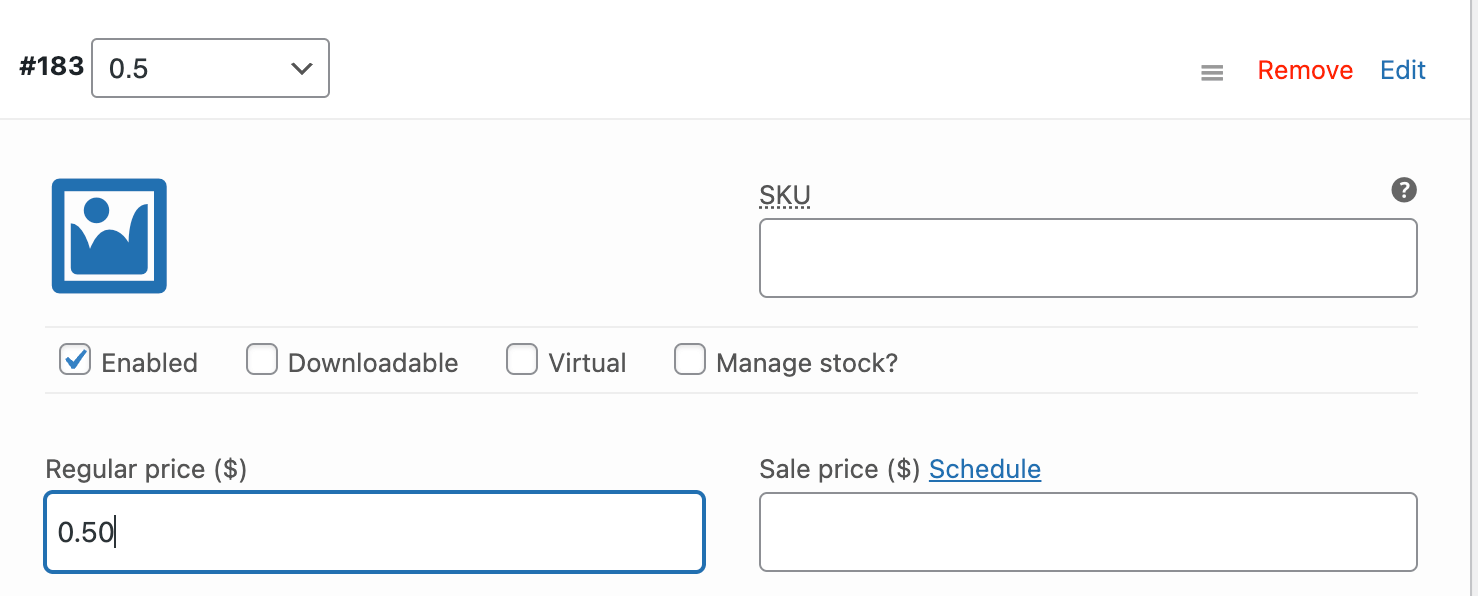Enable the Virtual checkbox

pyautogui.click(x=522, y=360)
